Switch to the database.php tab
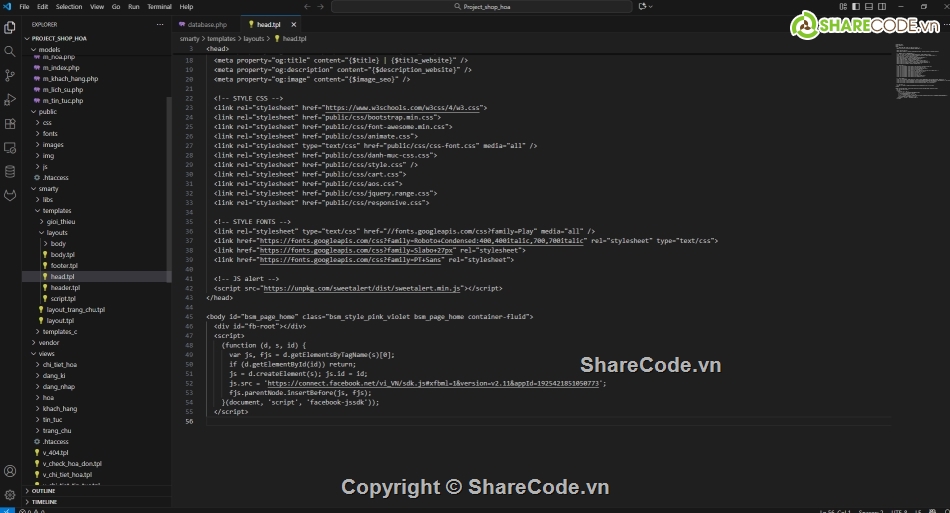Screen dimensions: 950x513 208,23
